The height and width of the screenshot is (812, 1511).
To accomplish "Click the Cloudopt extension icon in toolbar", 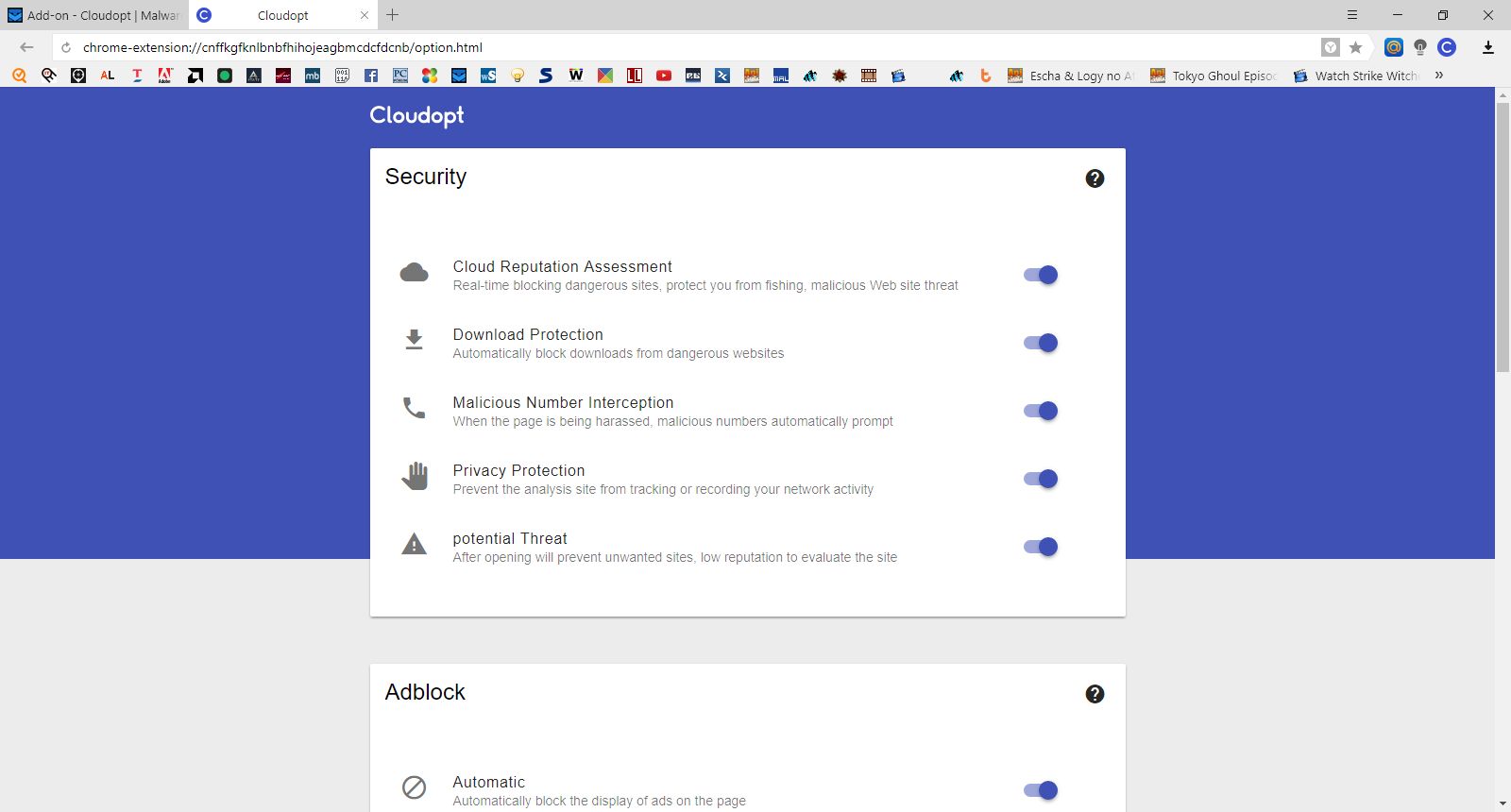I will pyautogui.click(x=1447, y=47).
